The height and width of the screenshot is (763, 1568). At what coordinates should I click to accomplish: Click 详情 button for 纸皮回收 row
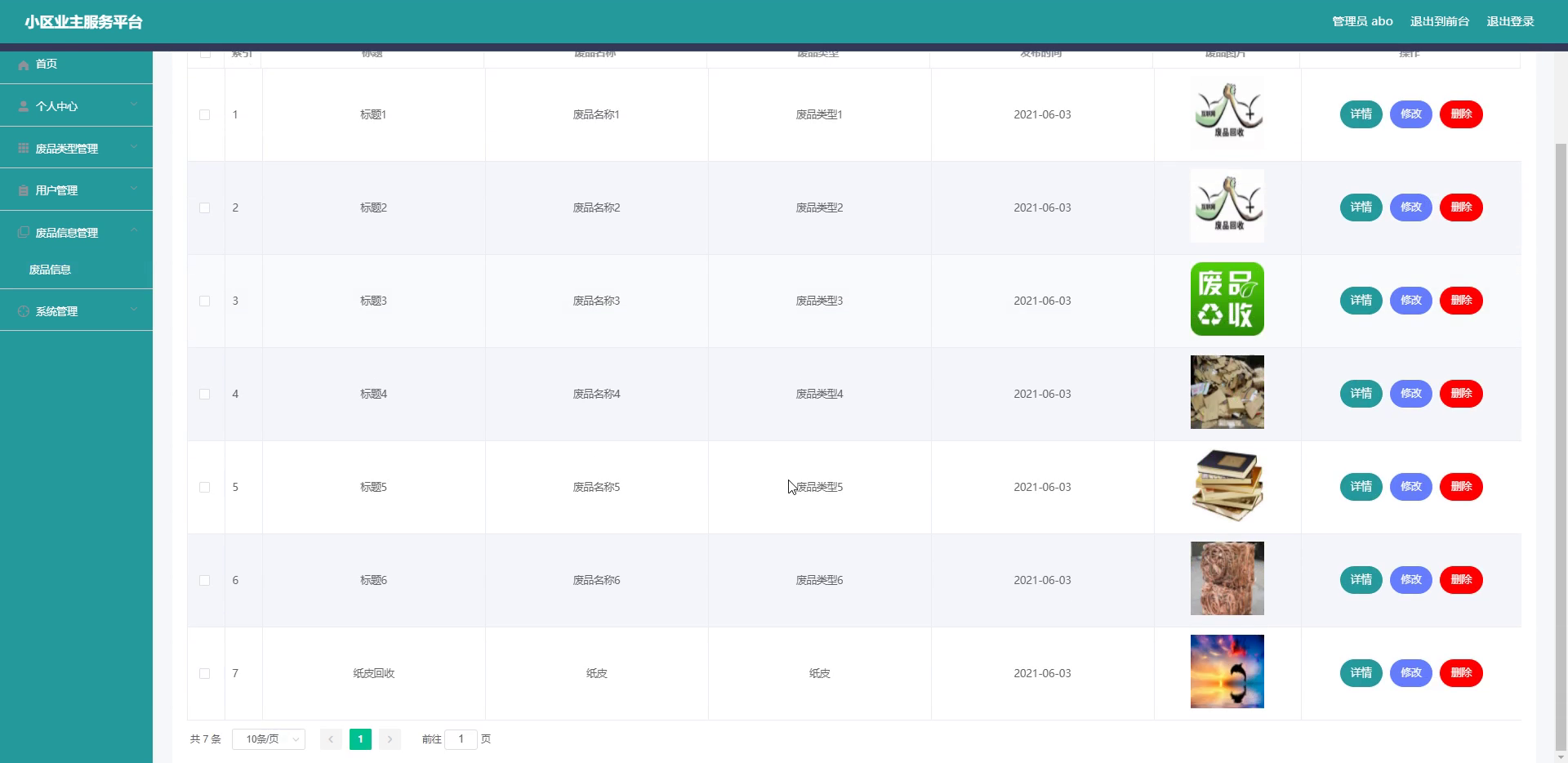point(1361,673)
